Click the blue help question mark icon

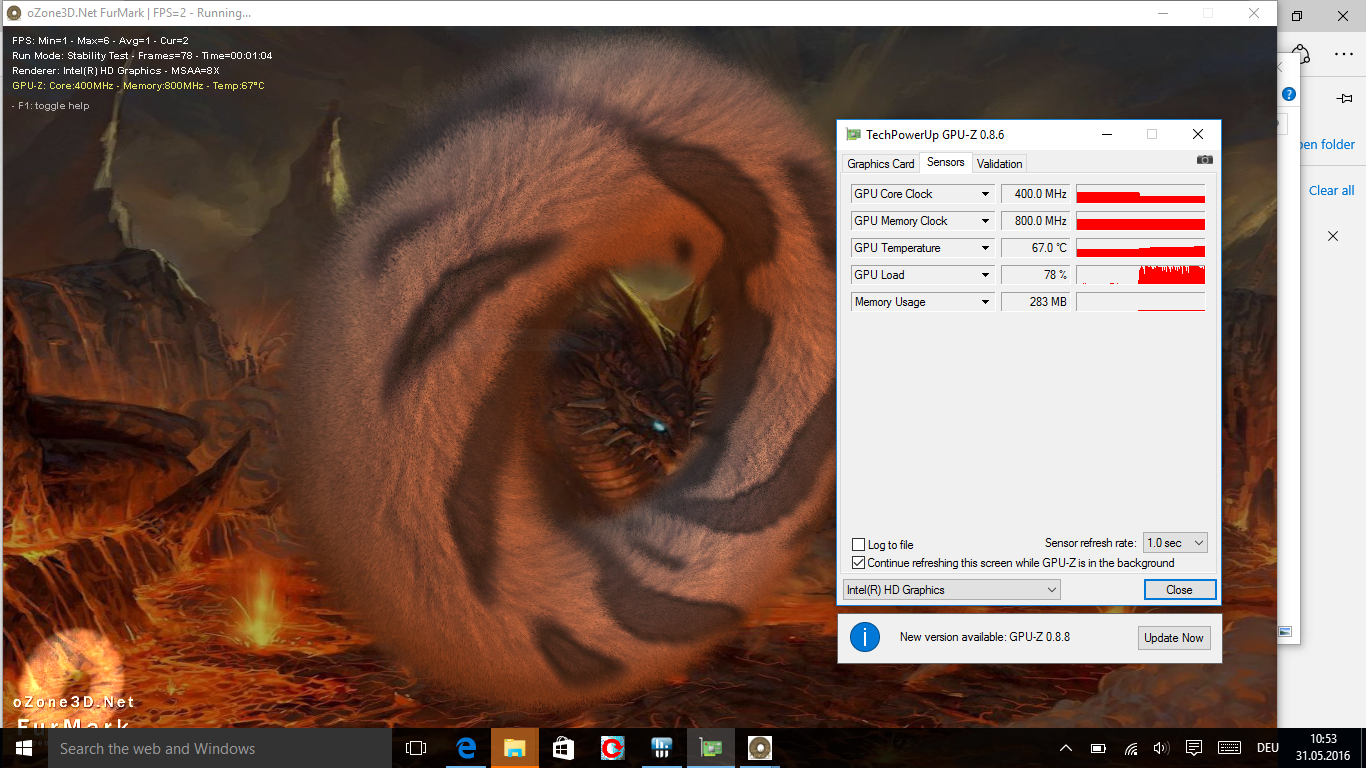coord(1289,94)
